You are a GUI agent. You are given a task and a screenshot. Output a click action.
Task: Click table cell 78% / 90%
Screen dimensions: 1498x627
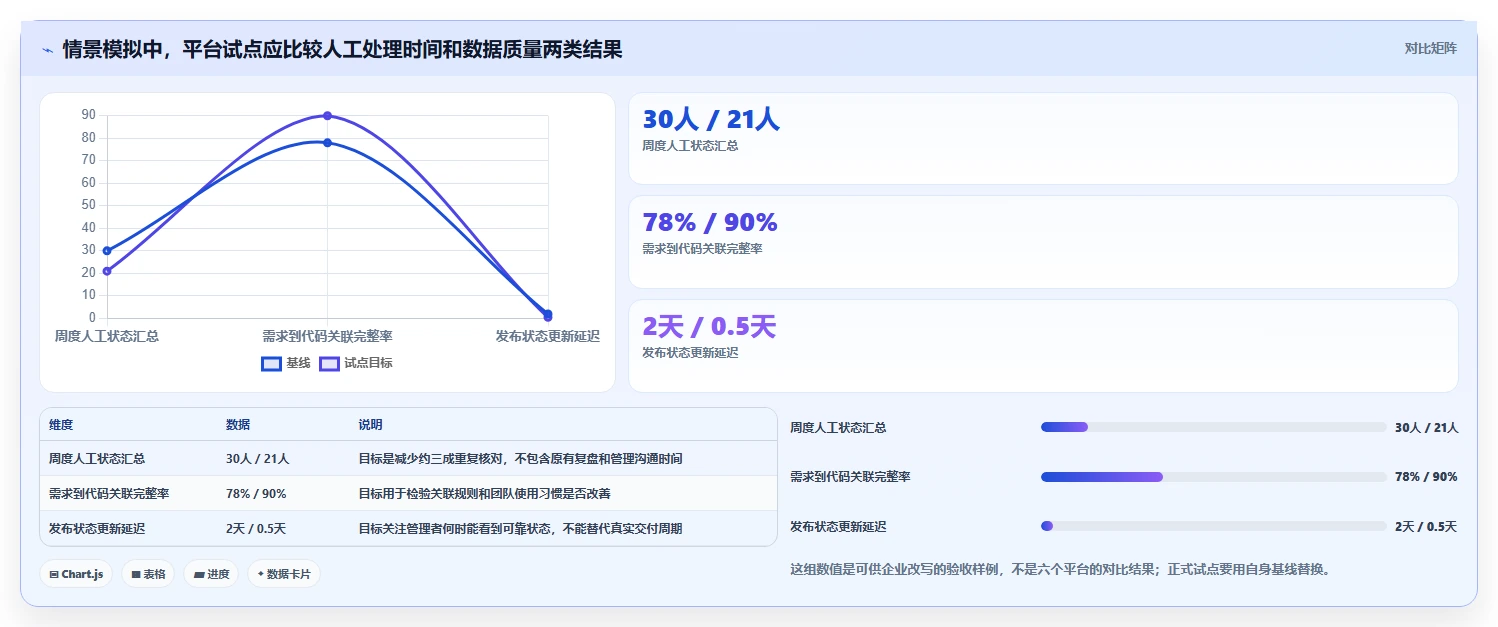click(x=256, y=494)
